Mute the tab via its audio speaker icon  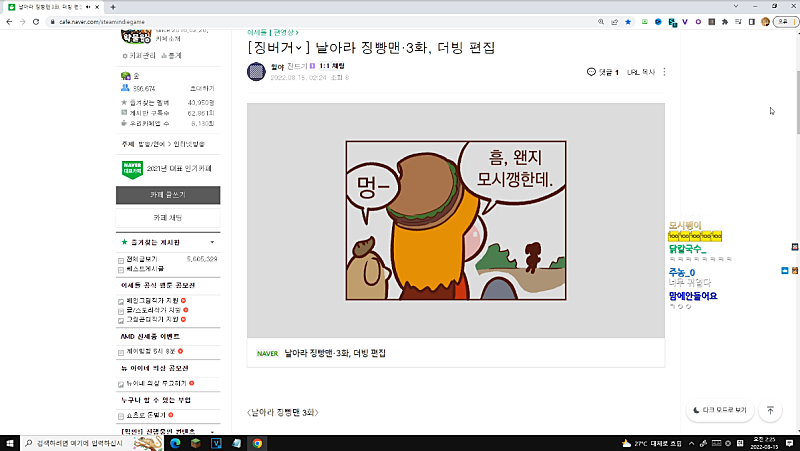point(88,7)
